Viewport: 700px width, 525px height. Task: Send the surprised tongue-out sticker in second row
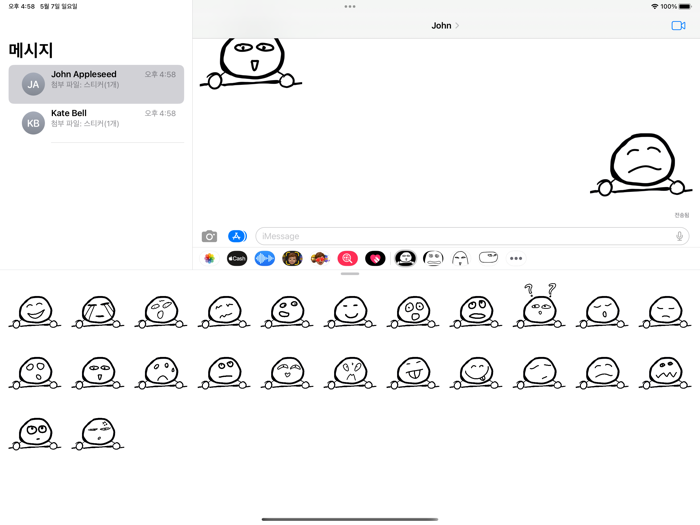click(x=98, y=373)
